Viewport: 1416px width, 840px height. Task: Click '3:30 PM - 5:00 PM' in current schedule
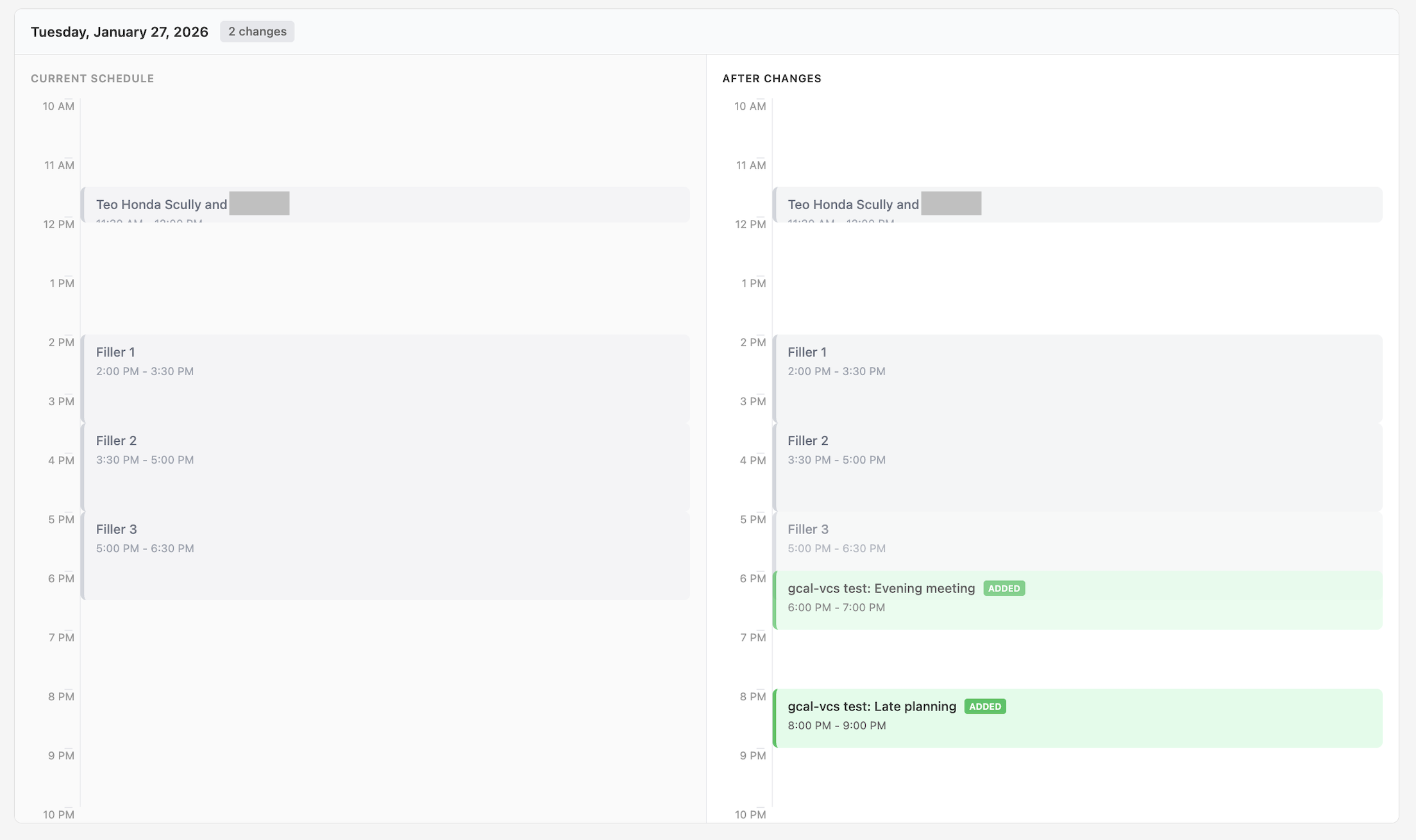pos(145,460)
